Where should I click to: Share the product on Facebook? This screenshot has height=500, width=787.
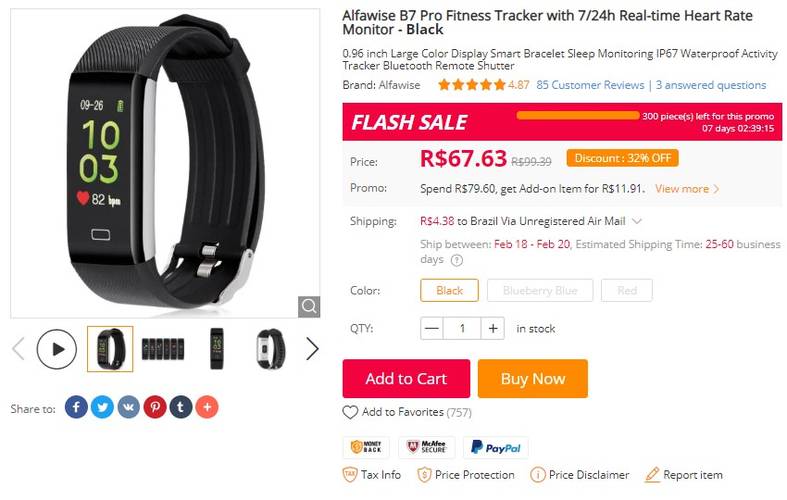tap(76, 407)
